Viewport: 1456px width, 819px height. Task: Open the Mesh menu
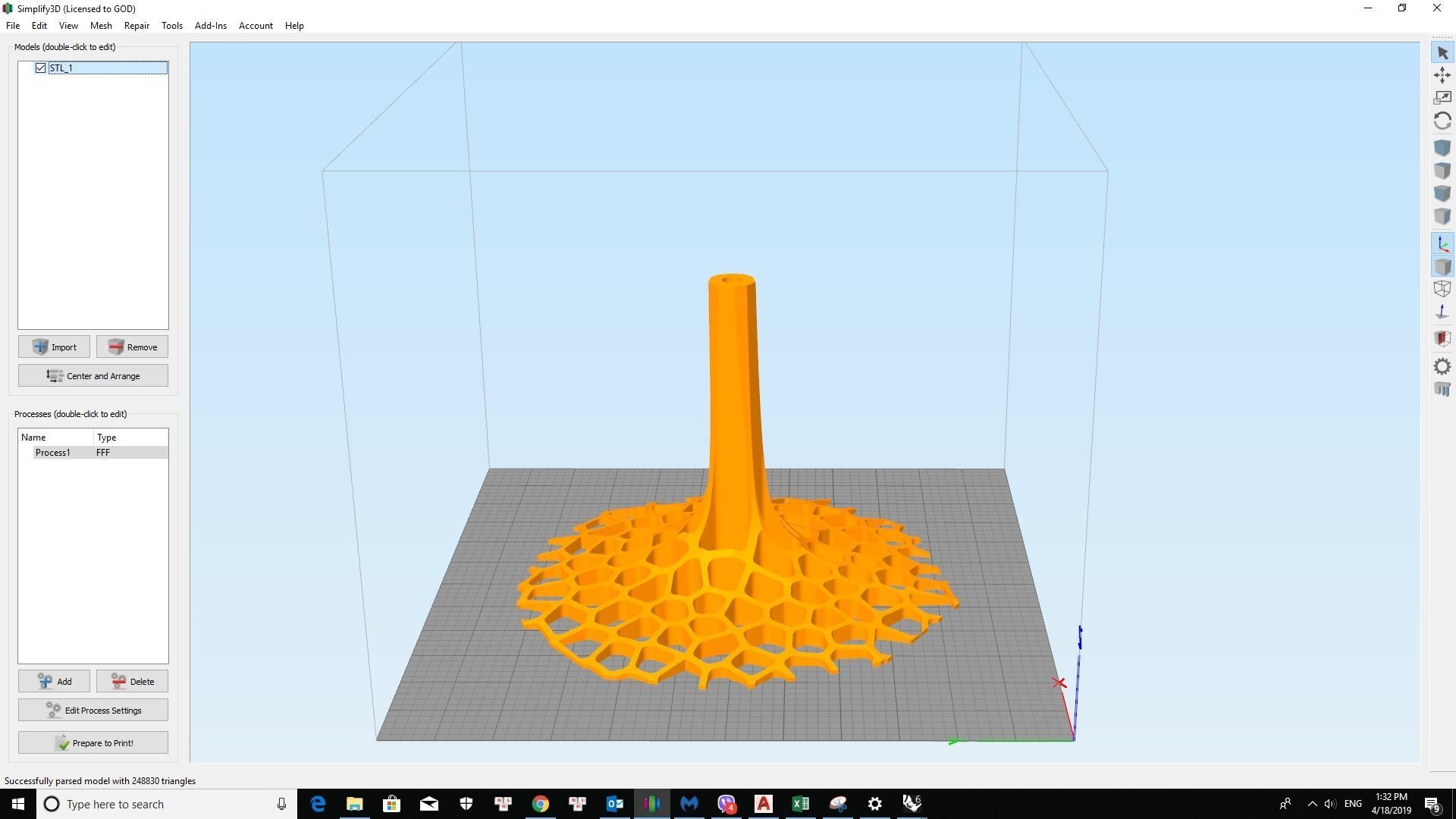point(101,26)
